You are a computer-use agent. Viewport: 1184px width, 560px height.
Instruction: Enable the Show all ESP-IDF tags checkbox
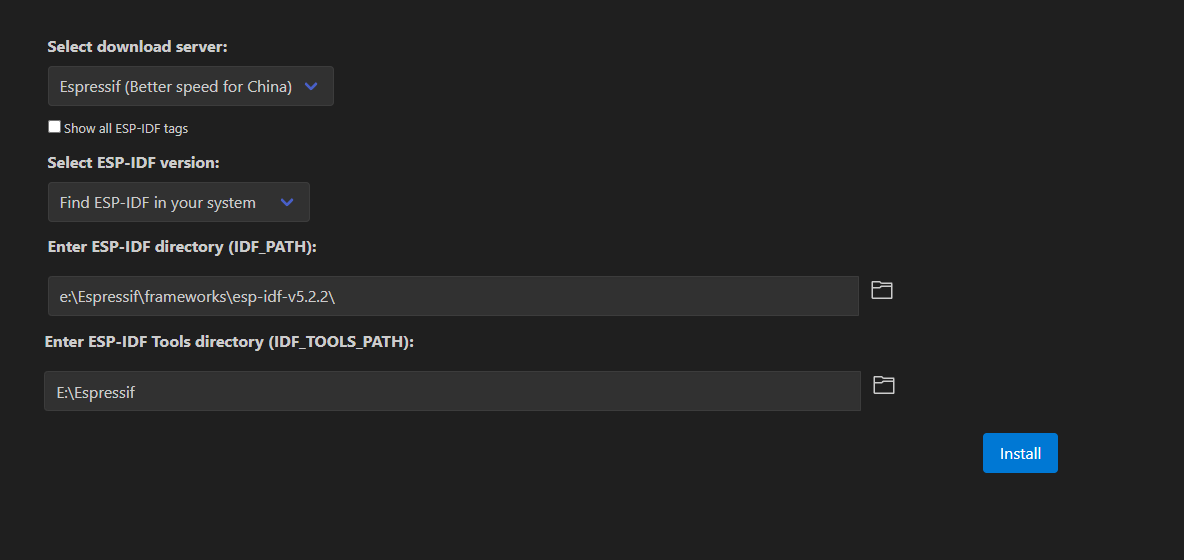(x=54, y=127)
